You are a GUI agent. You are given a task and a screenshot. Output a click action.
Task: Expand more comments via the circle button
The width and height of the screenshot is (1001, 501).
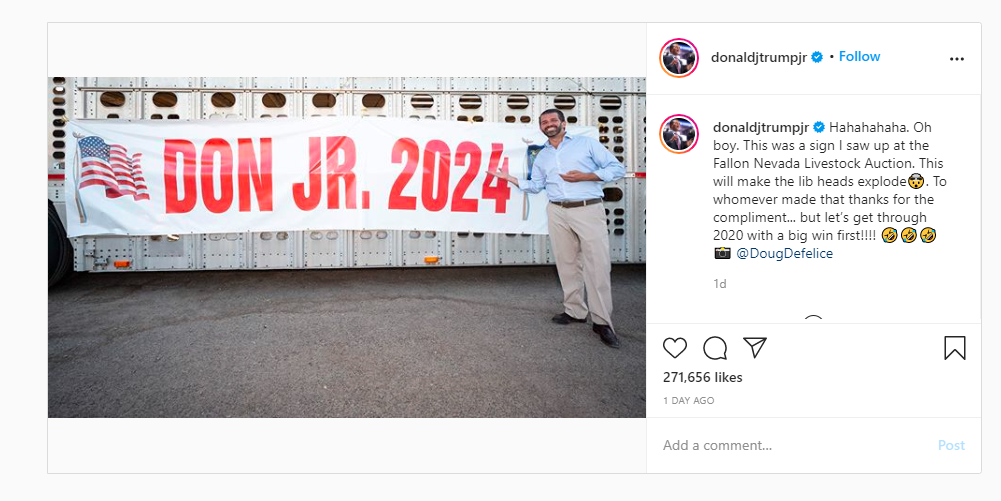(813, 320)
